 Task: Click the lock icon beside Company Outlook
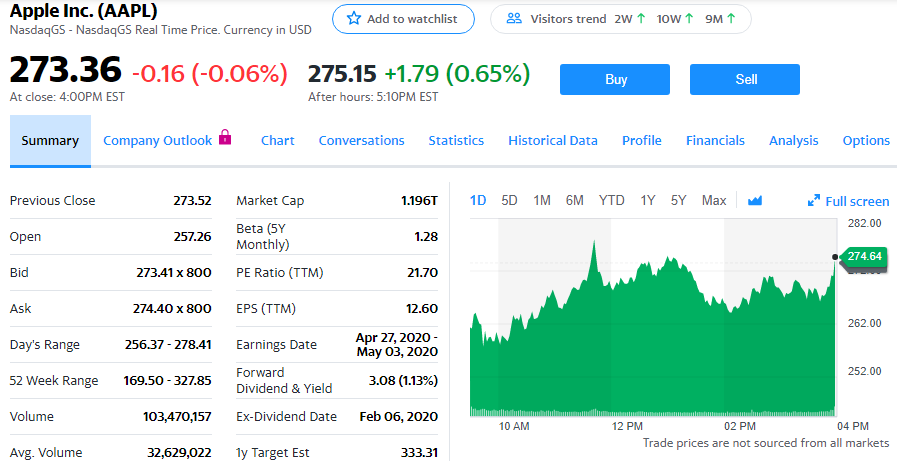pos(225,138)
